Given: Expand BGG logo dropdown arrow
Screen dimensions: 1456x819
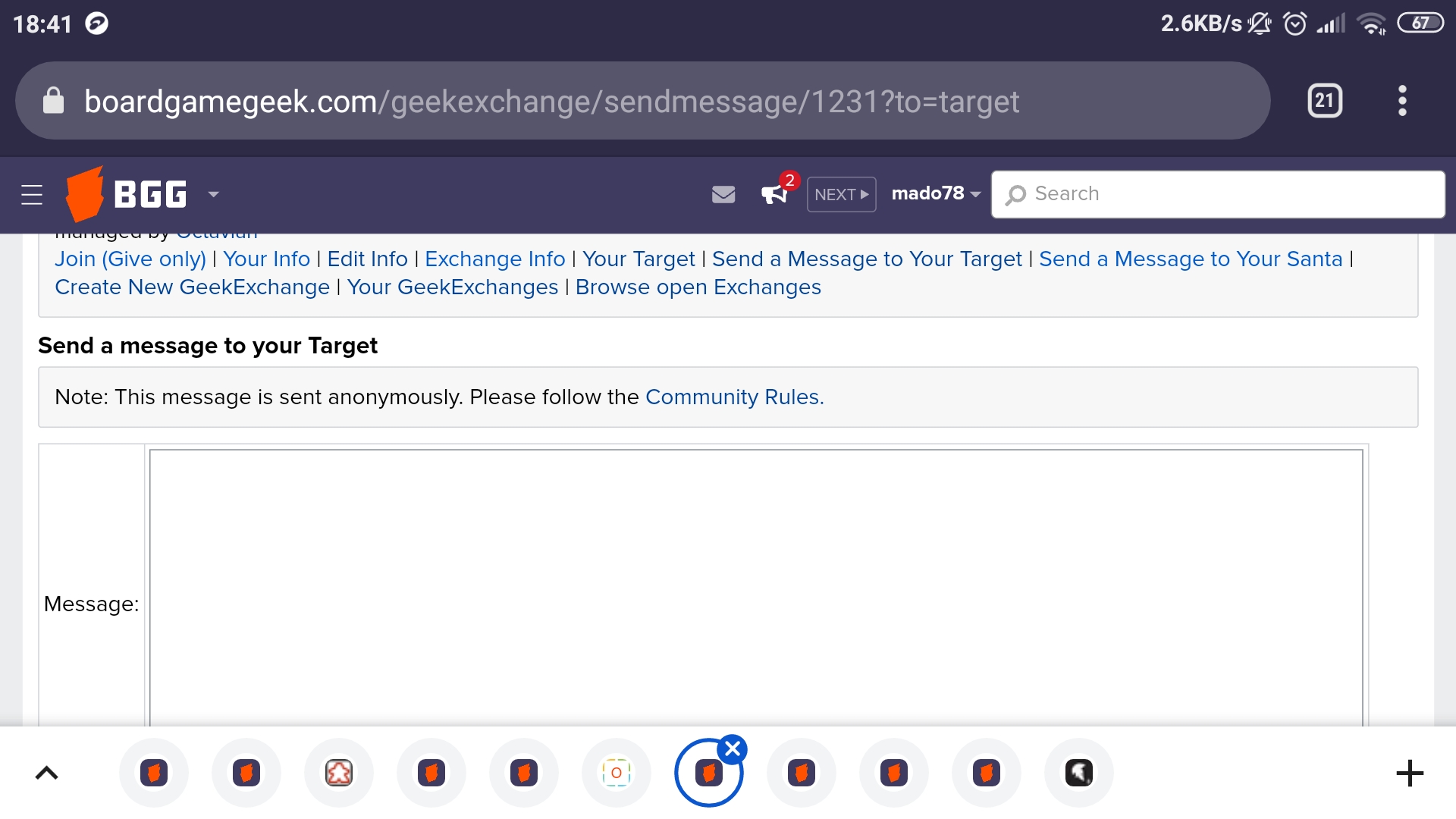Looking at the screenshot, I should coord(214,195).
